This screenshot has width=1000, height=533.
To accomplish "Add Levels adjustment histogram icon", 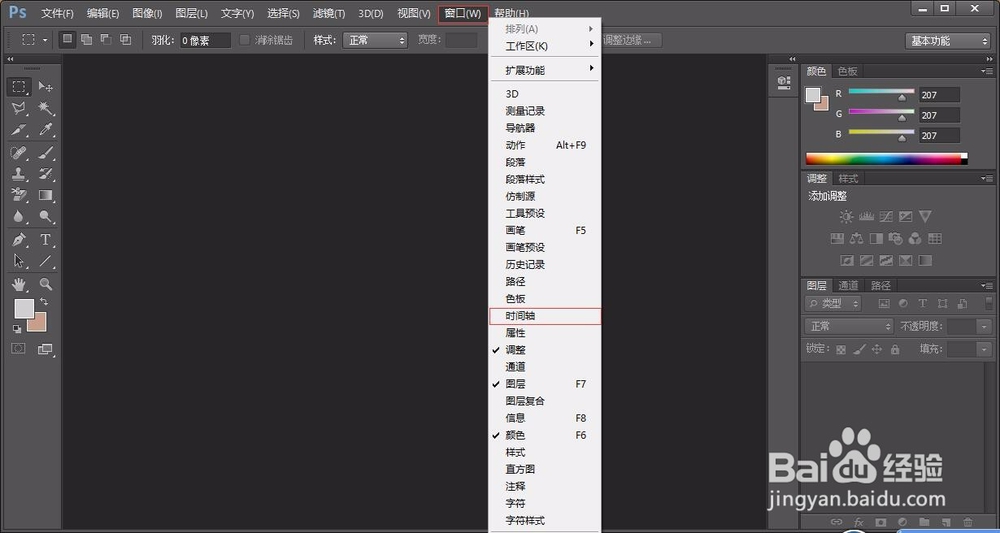I will pyautogui.click(x=866, y=217).
